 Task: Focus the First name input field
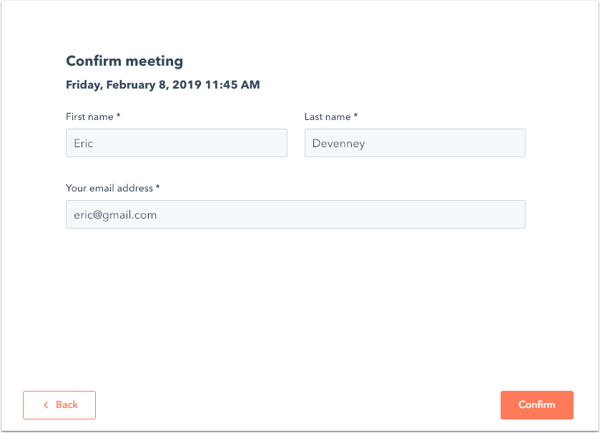click(x=176, y=143)
